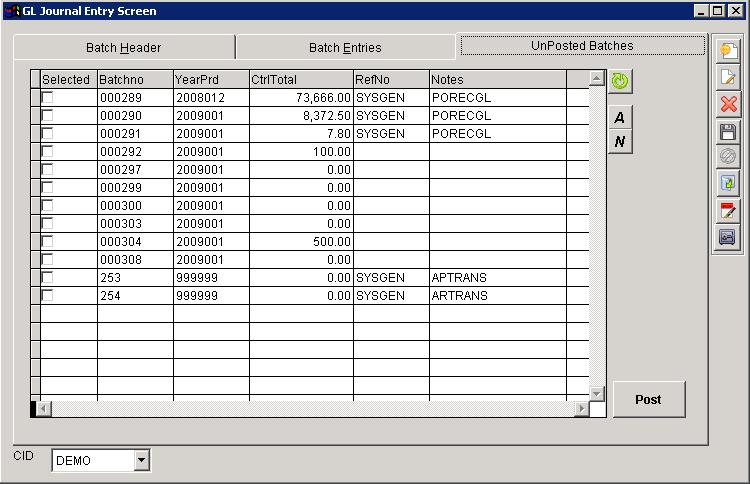Click the document refresh icon in side toolbar
Image resolution: width=750 pixels, height=484 pixels.
pyautogui.click(x=728, y=183)
